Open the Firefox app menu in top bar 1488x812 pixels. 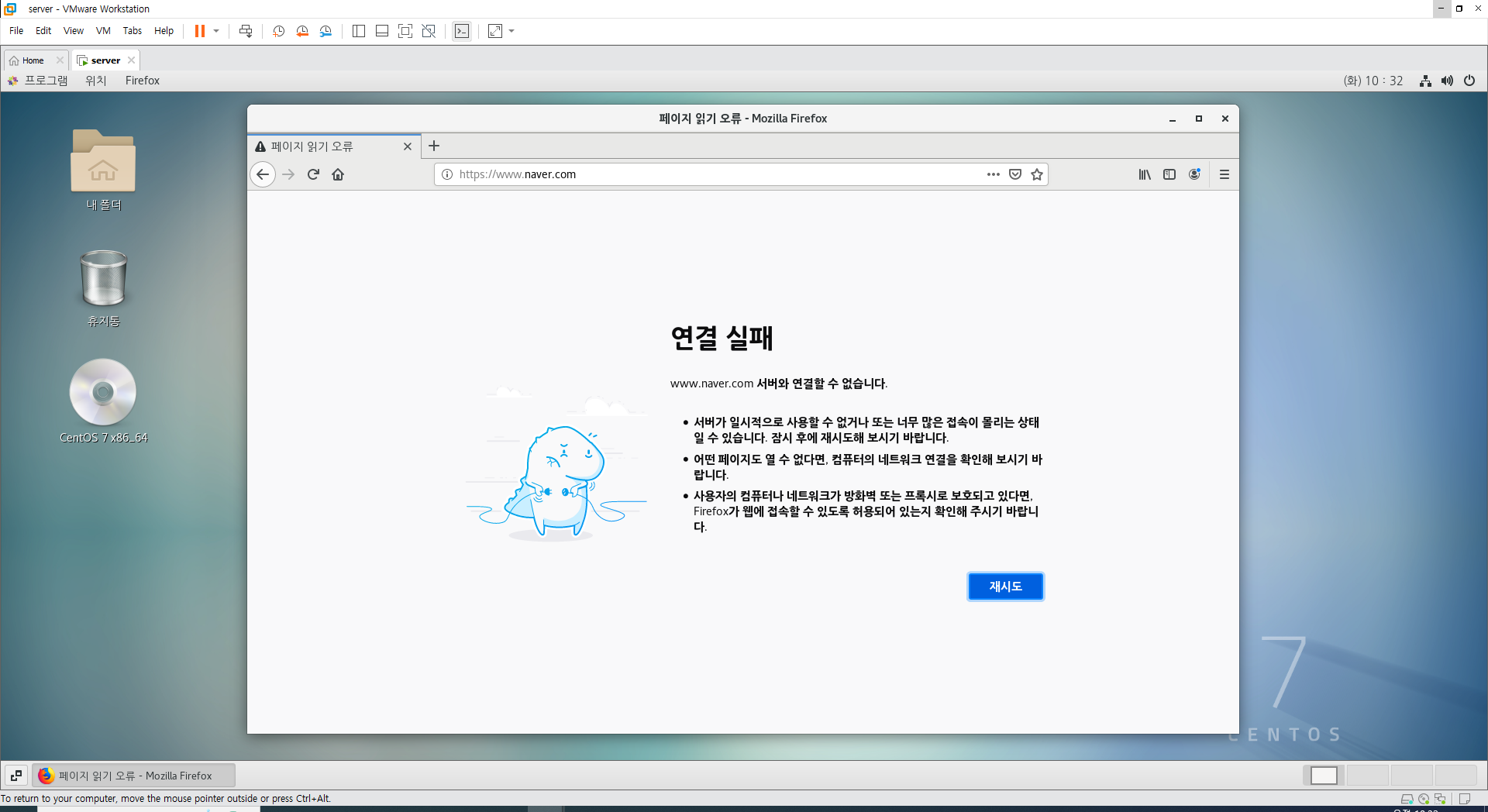pyautogui.click(x=143, y=81)
